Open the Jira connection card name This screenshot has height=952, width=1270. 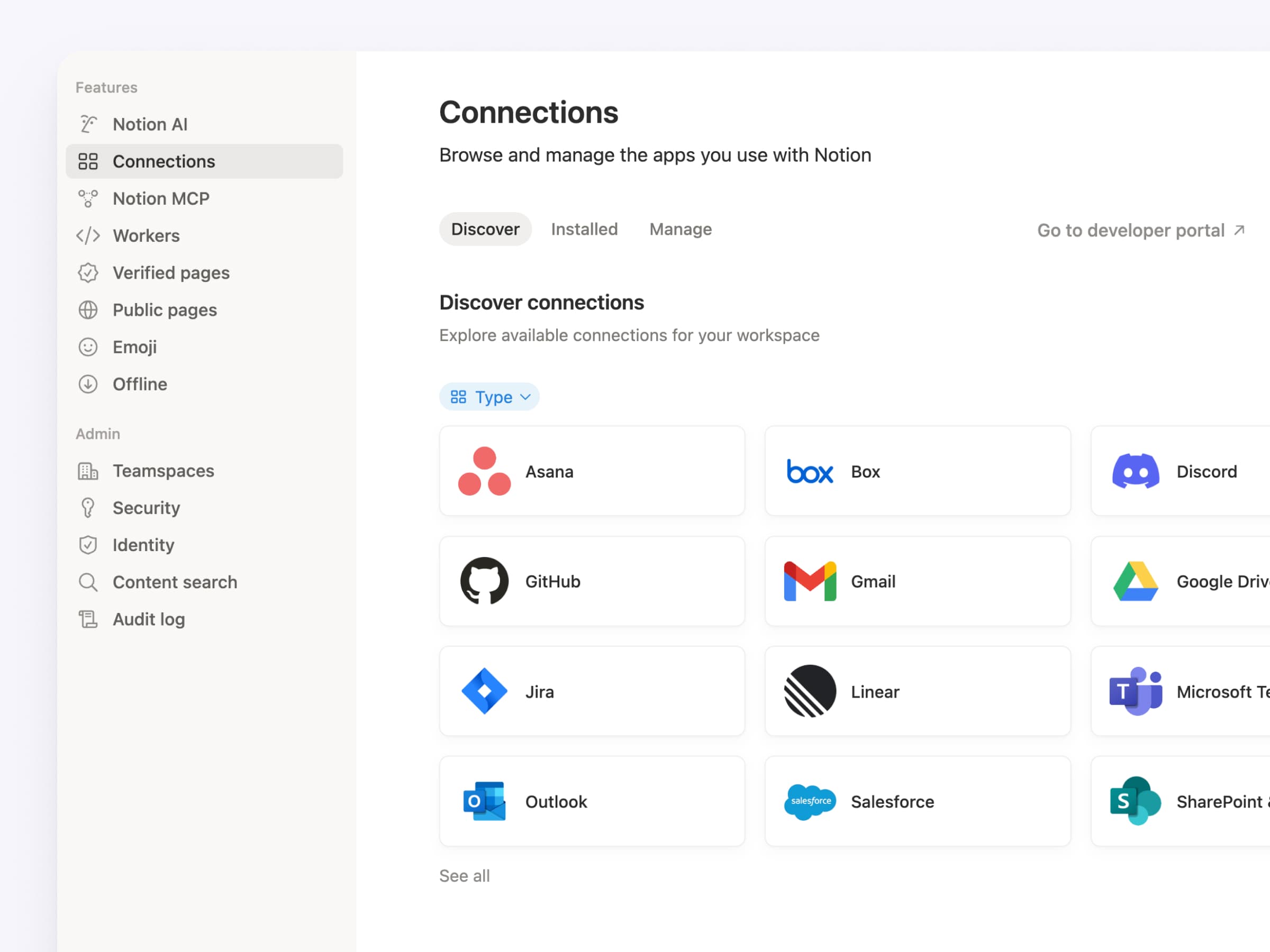(x=539, y=691)
